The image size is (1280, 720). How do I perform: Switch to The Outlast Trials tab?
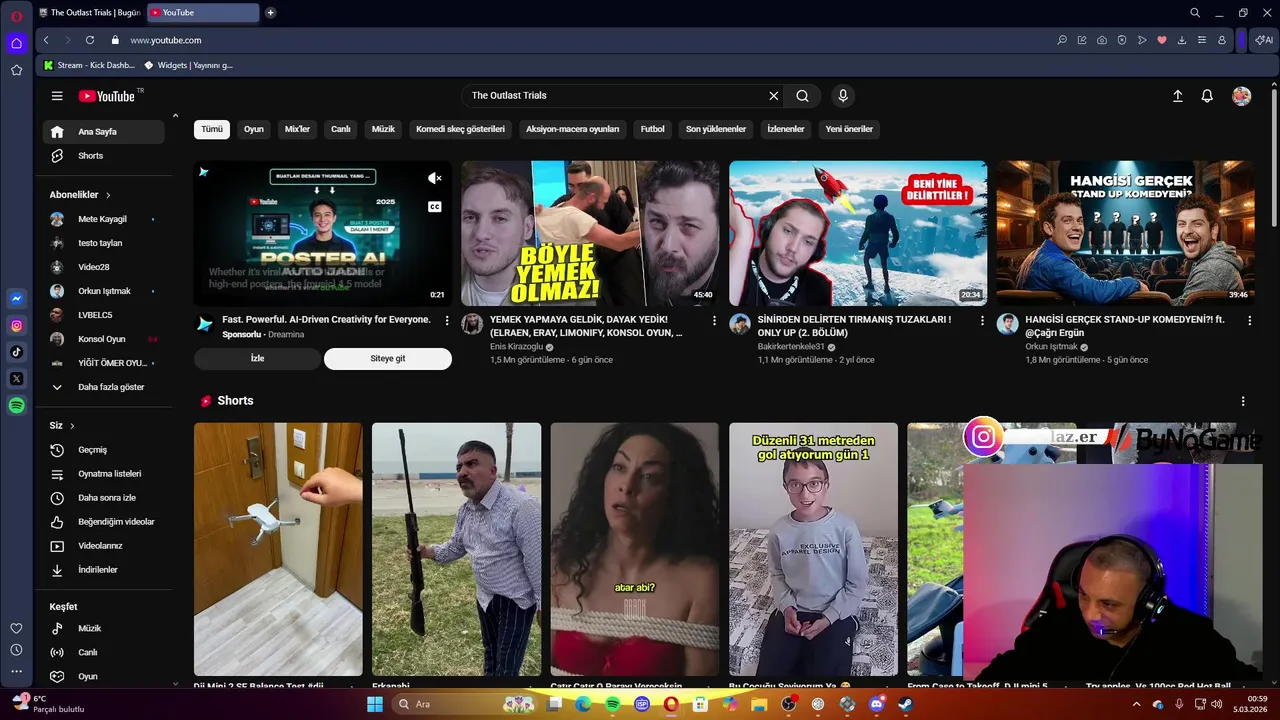coord(89,13)
